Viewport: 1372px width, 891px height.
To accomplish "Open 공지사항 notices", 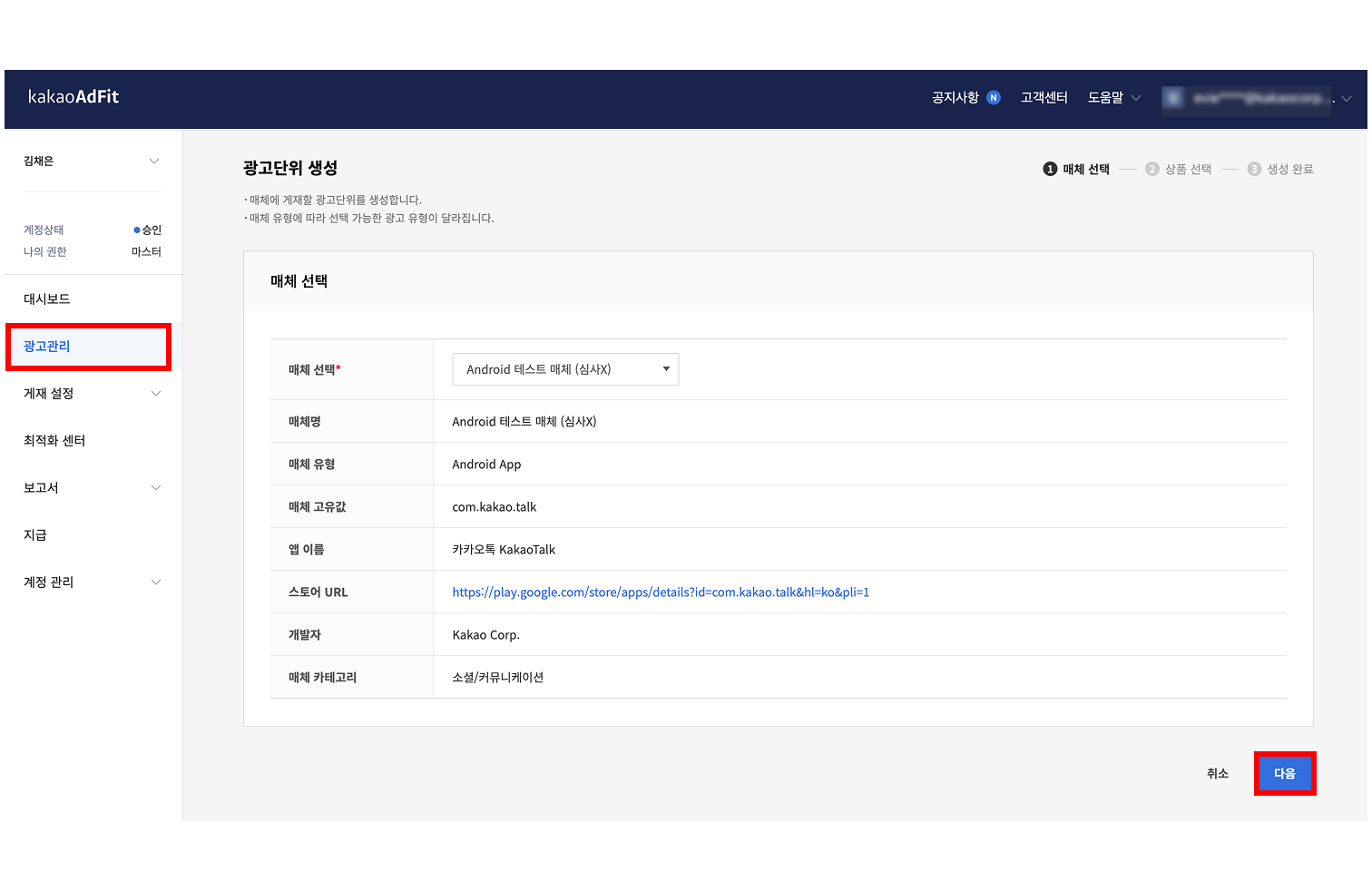I will pyautogui.click(x=955, y=97).
